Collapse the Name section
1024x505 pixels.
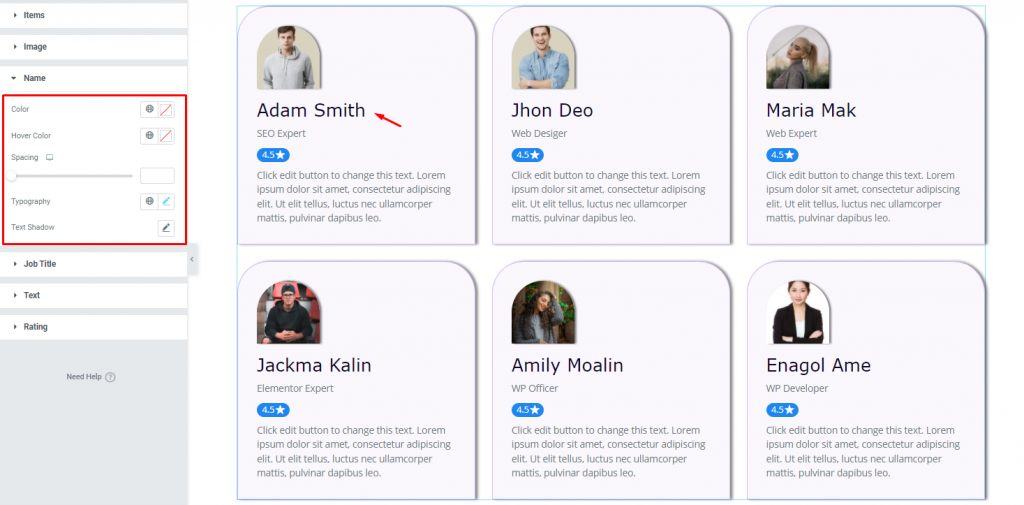pyautogui.click(x=93, y=78)
